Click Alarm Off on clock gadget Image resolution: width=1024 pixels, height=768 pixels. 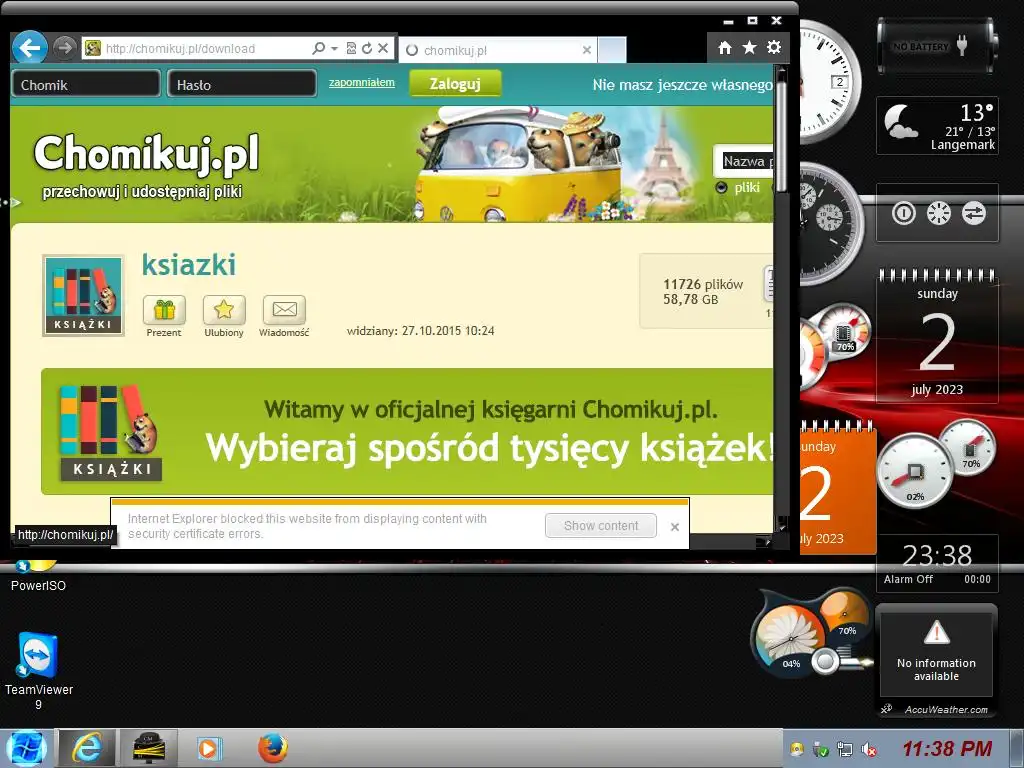coord(908,579)
